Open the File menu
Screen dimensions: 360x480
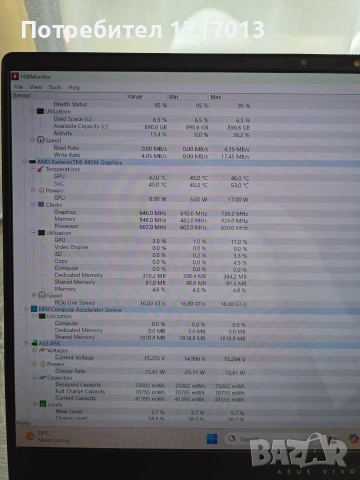[19, 87]
